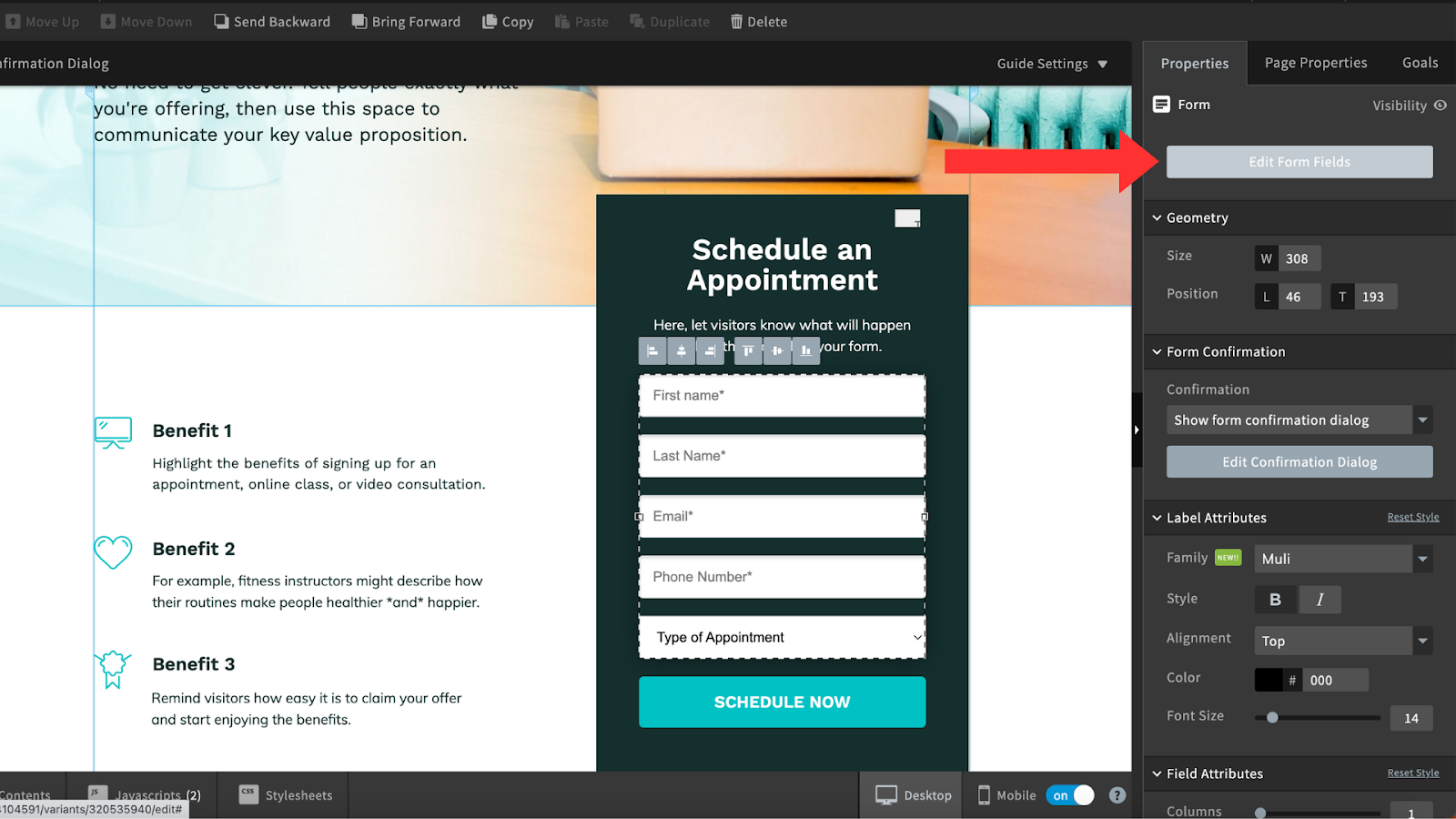Toggle Bold label style
The image size is (1456, 819).
1275,600
